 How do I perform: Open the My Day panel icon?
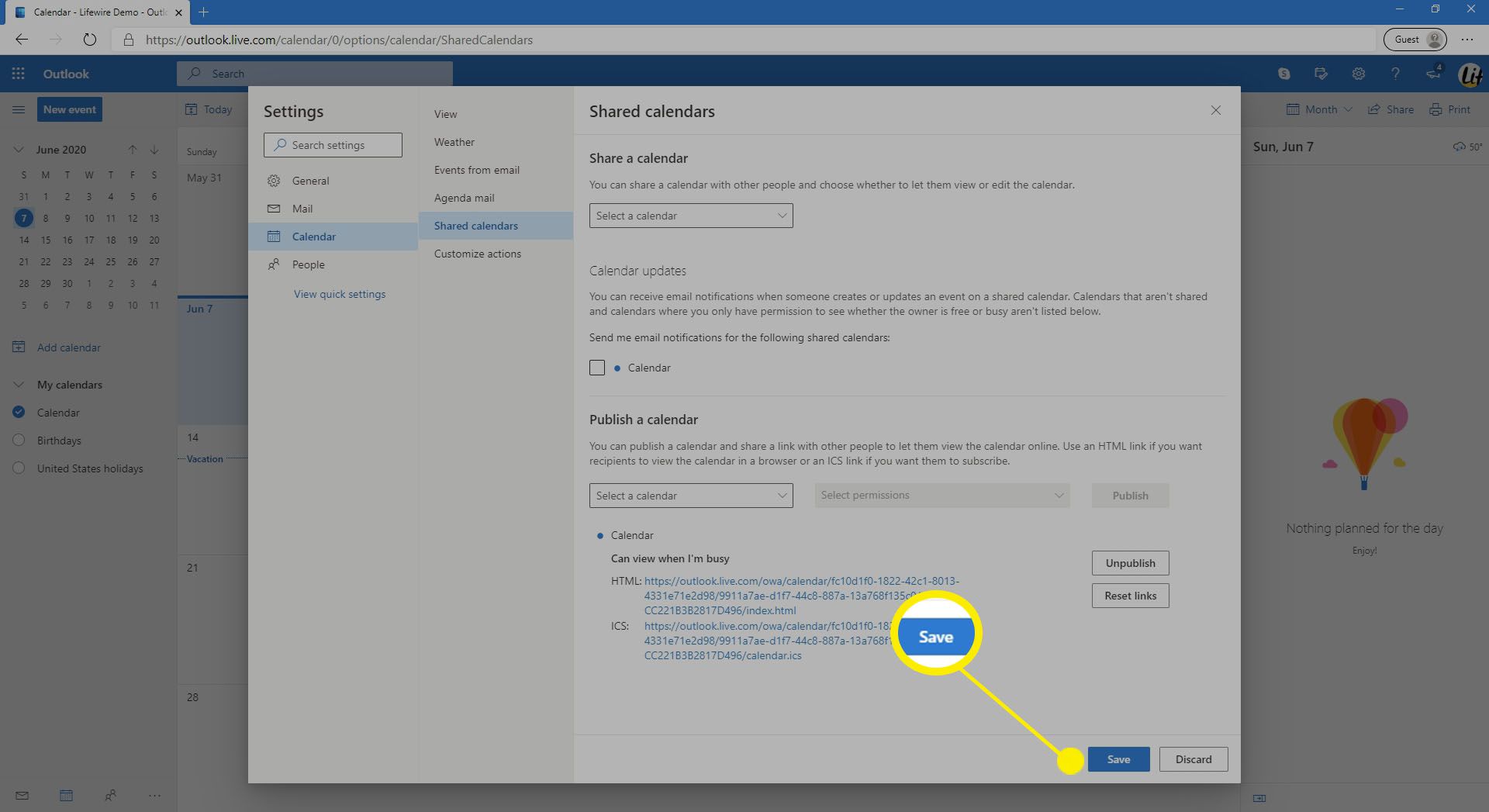[x=1321, y=74]
